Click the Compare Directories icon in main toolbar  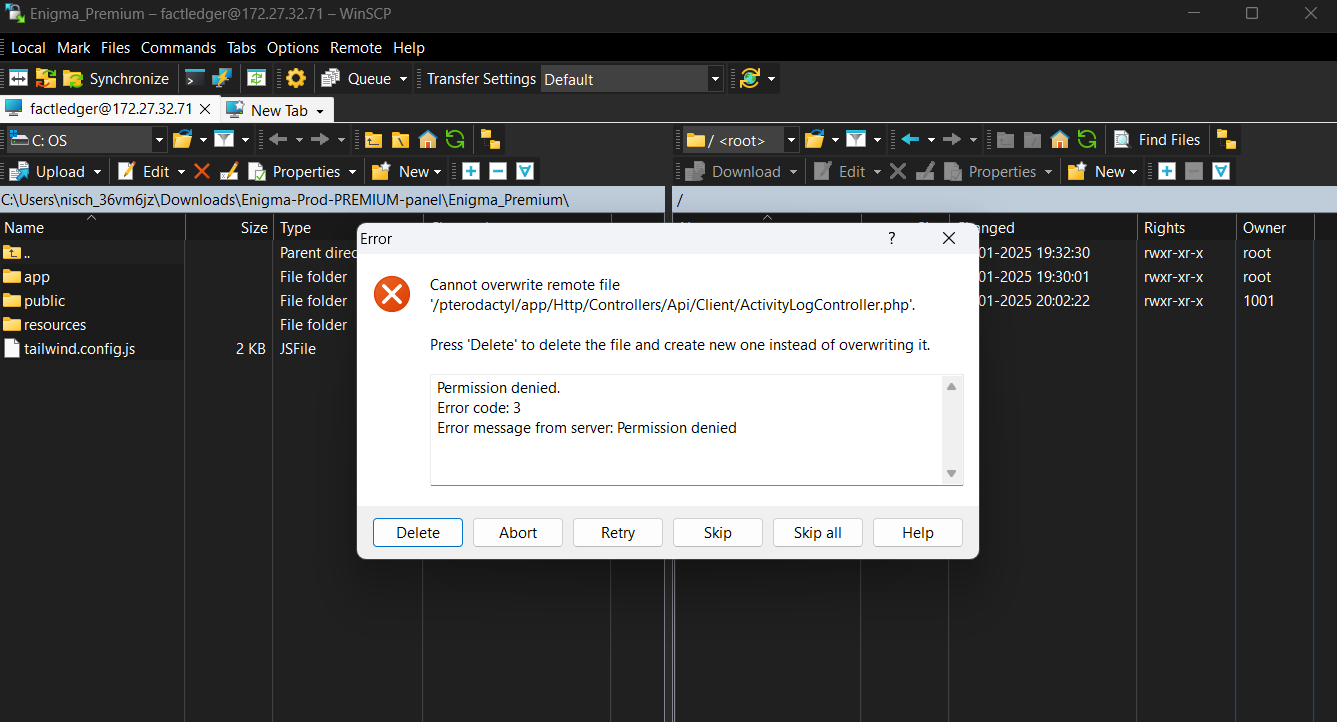point(19,78)
